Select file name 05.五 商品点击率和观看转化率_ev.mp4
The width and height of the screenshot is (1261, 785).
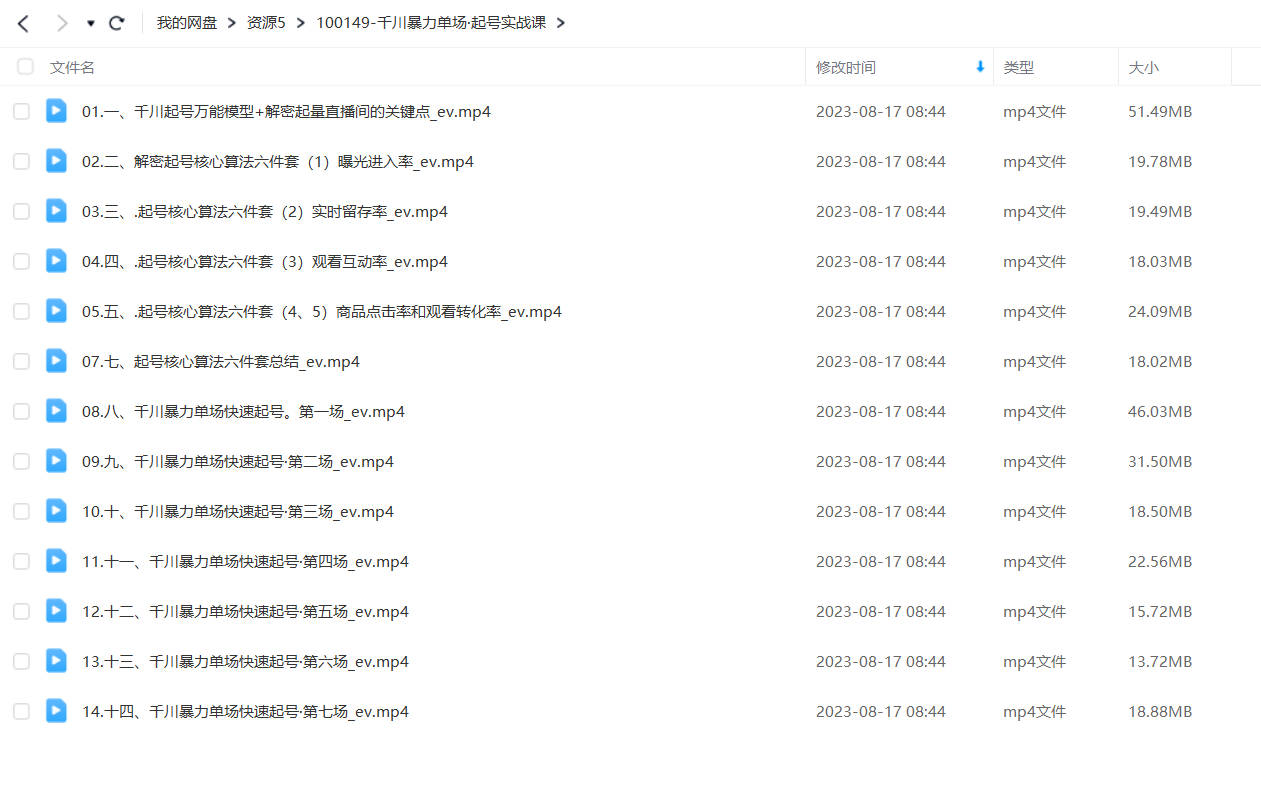[x=322, y=311]
